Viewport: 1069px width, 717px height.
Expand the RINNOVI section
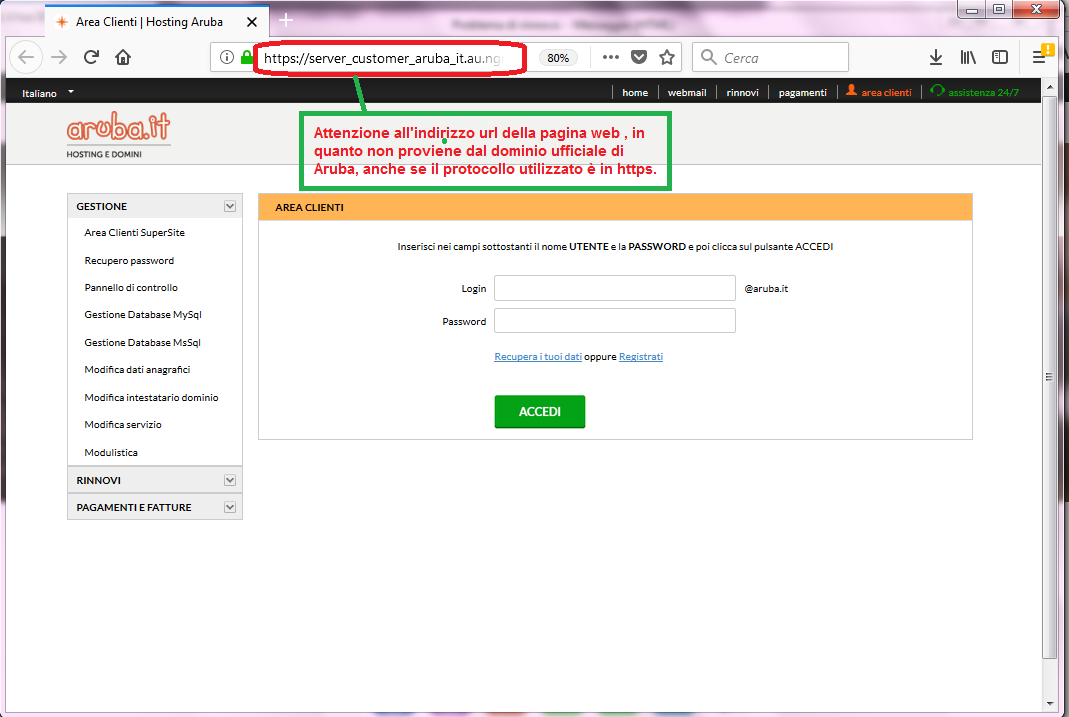point(230,480)
